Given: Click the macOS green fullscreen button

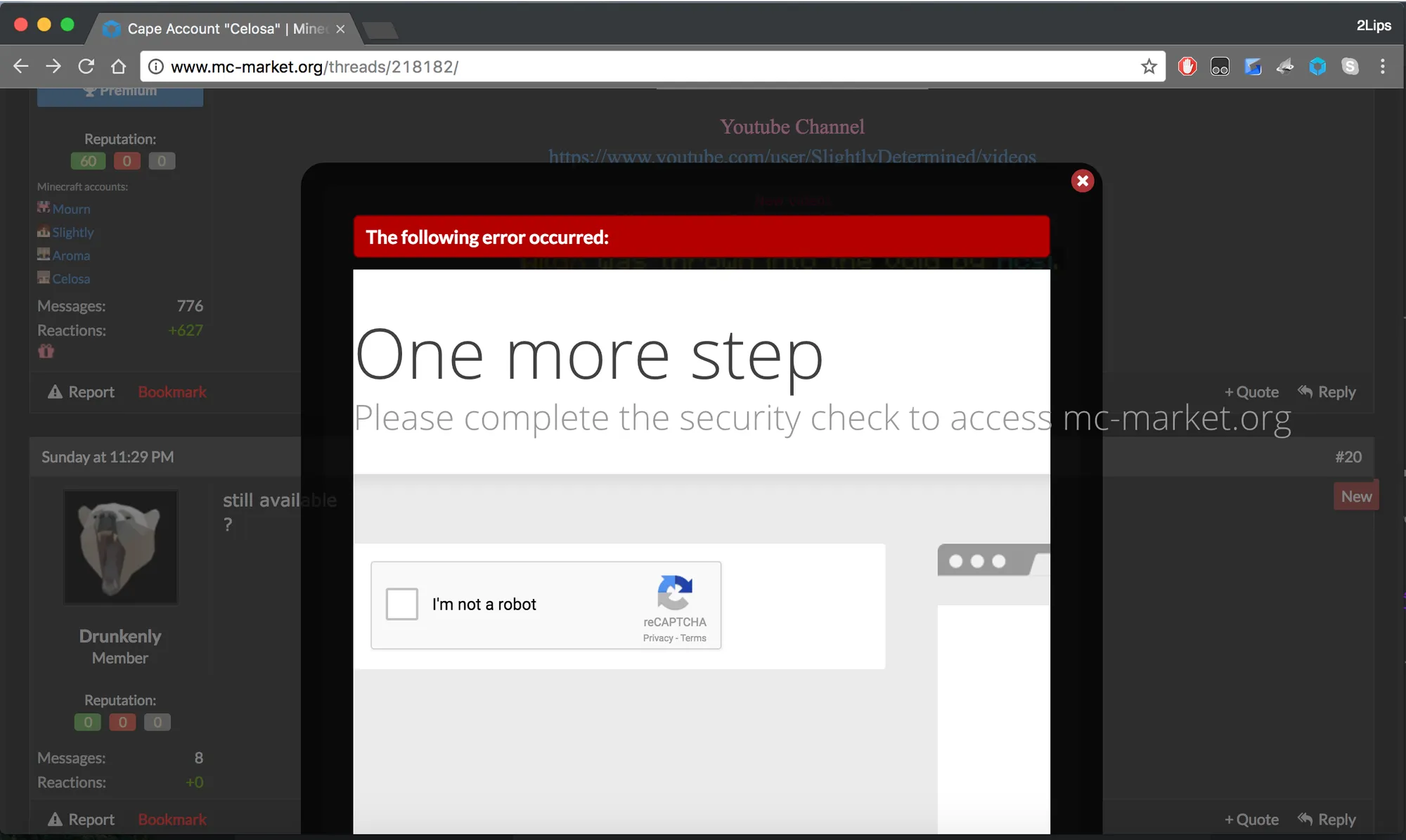Looking at the screenshot, I should (67, 25).
